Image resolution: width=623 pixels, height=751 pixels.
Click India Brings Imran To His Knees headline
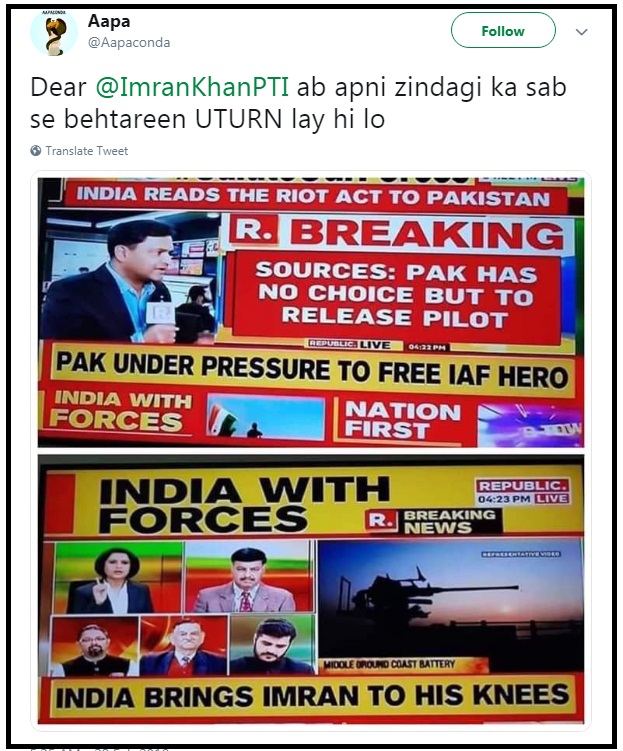(312, 696)
